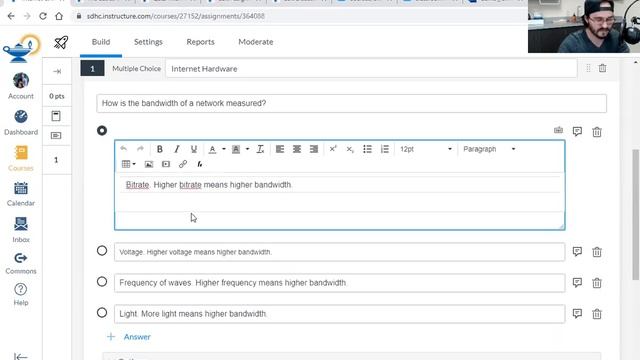Image resolution: width=640 pixels, height=360 pixels.
Task: Go back using browser back arrow
Action: pyautogui.click(x=11, y=16)
